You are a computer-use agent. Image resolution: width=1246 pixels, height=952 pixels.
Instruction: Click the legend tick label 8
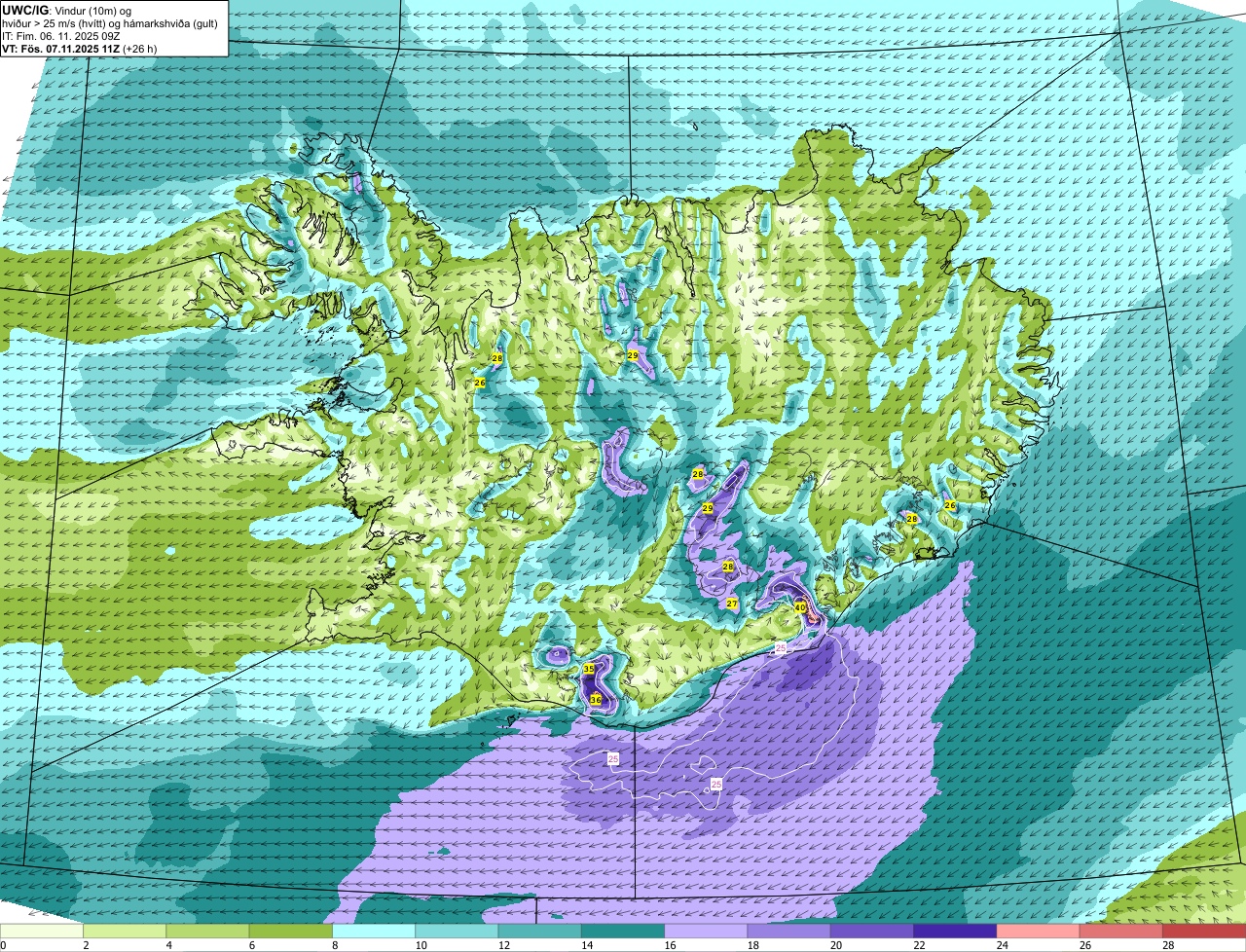point(335,945)
